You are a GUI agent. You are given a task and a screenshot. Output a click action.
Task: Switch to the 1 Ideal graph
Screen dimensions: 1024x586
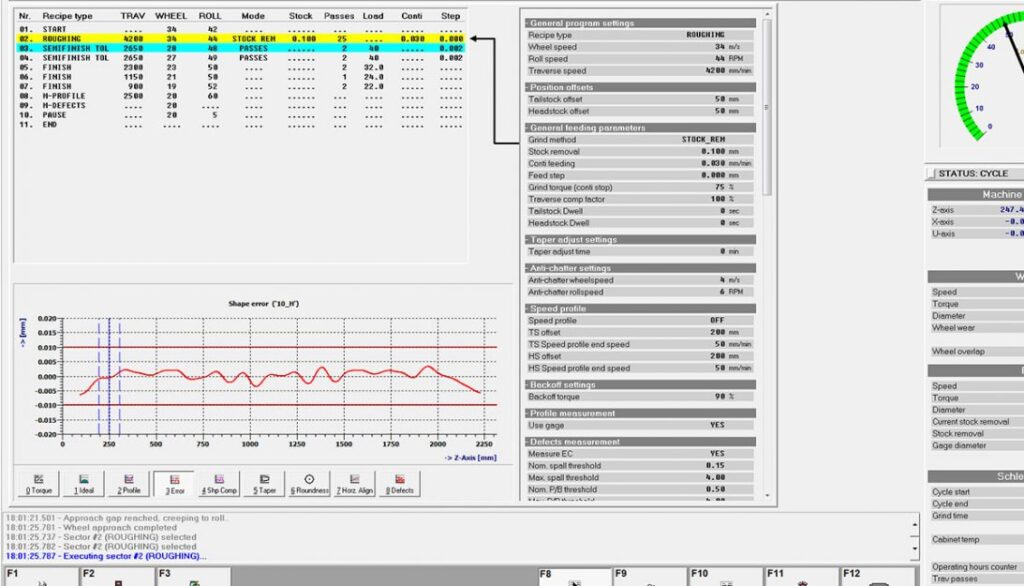point(84,484)
